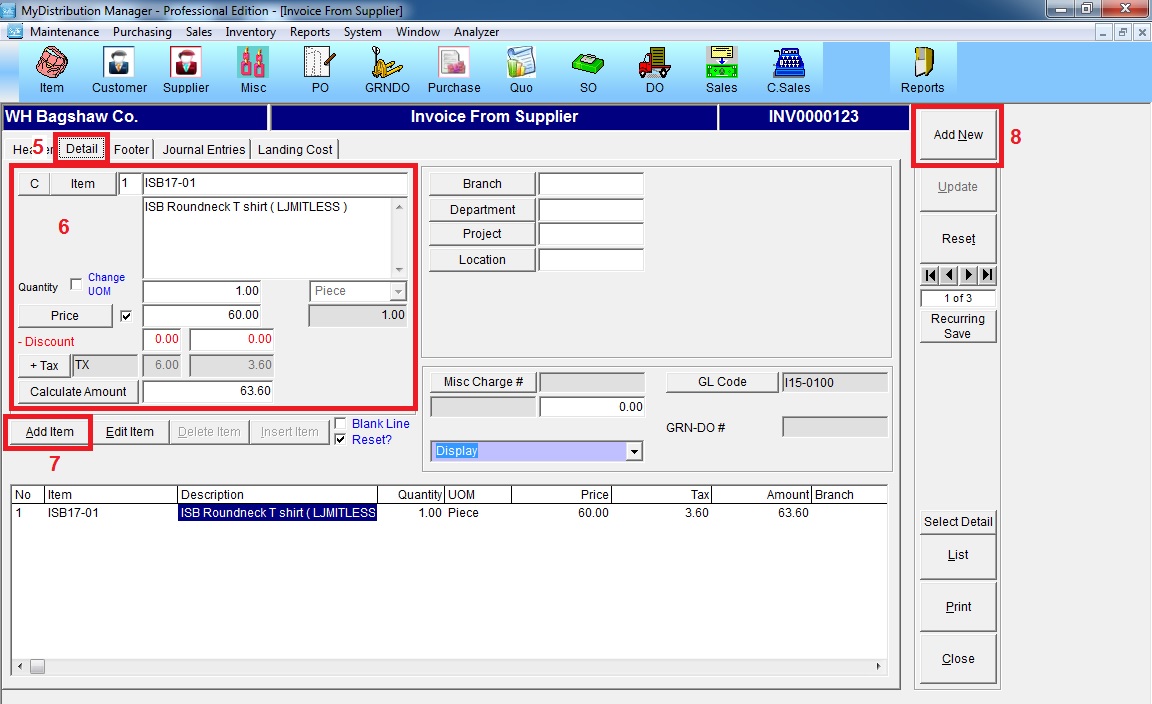Enable the Change UOM checkbox
Screen dimensions: 1152x704
pyautogui.click(x=76, y=285)
